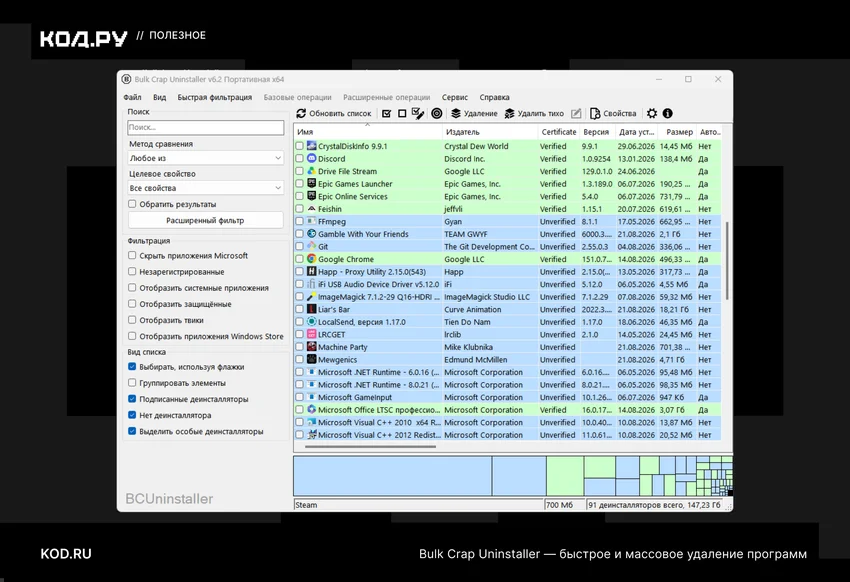Click the invert selection checkbox-pencil icon
Viewport: 850px width, 582px height.
click(x=418, y=113)
